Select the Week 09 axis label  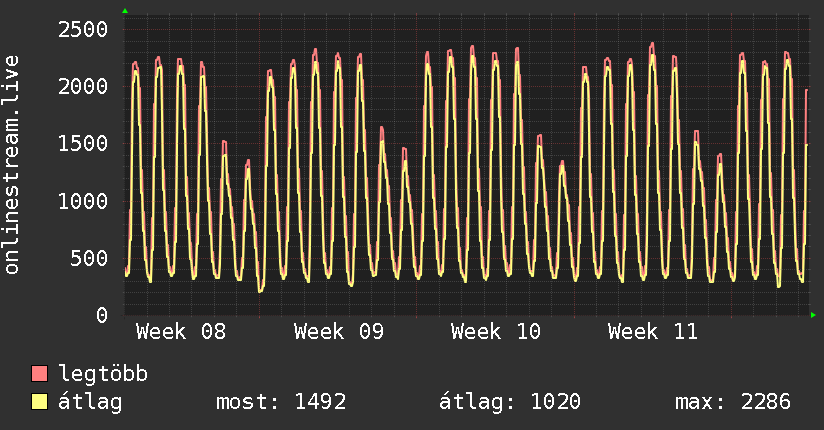pyautogui.click(x=339, y=332)
